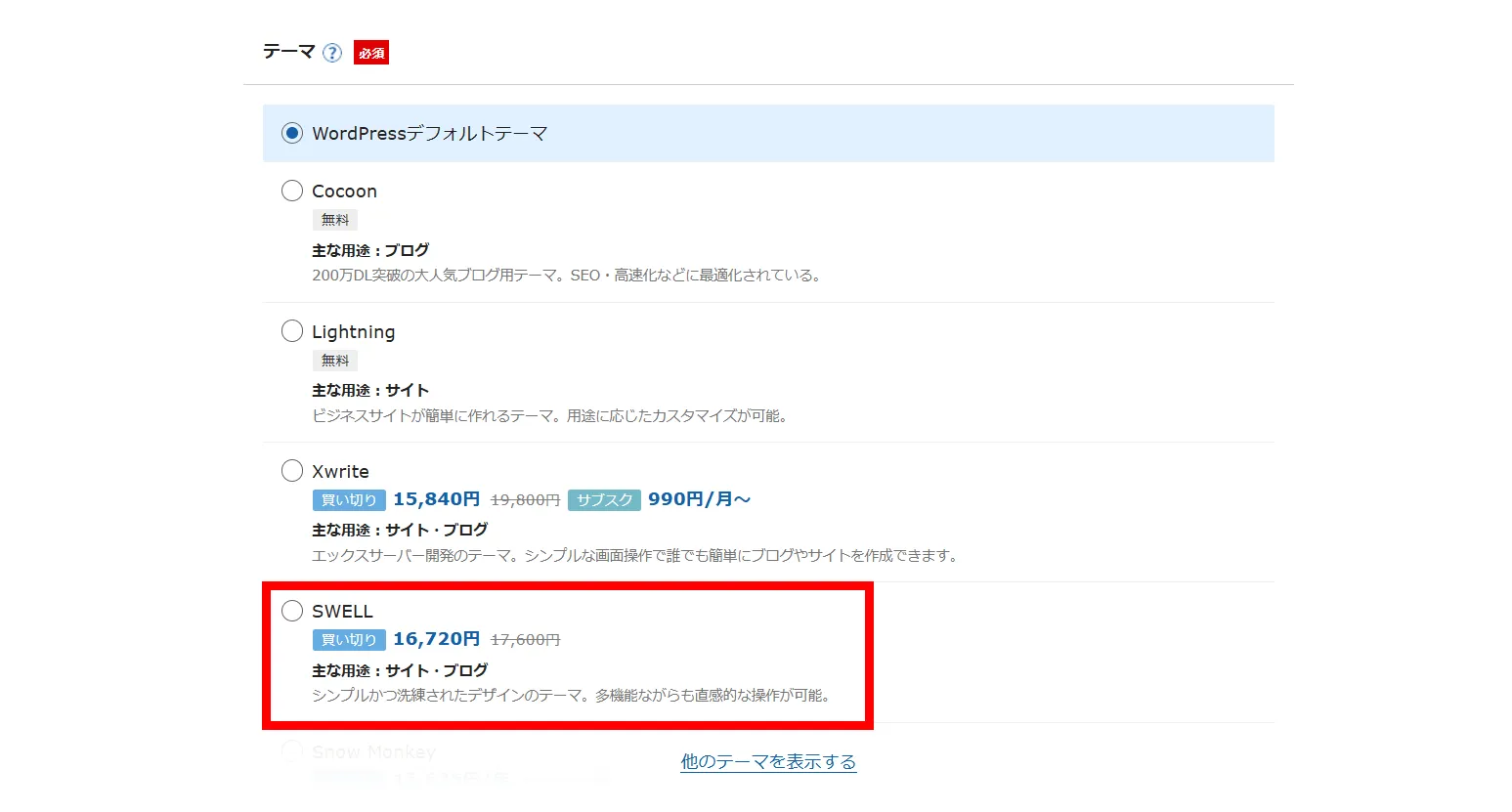This screenshot has width=1512, height=812.
Task: Expand list via 他のテーマを表示する link
Action: tap(768, 761)
